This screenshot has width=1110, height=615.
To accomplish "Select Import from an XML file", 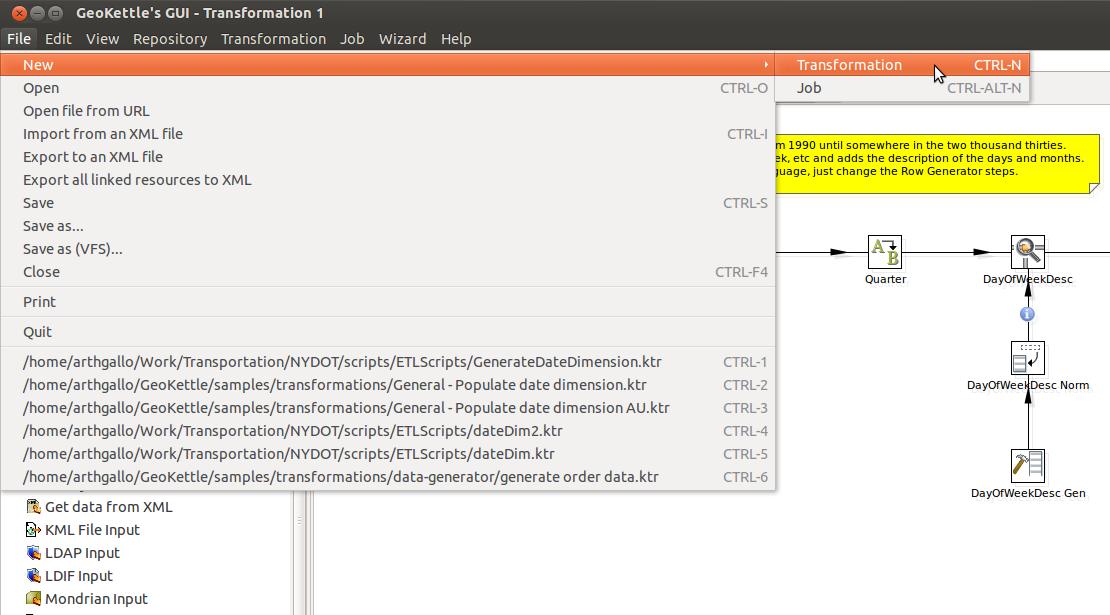I will click(x=387, y=134).
